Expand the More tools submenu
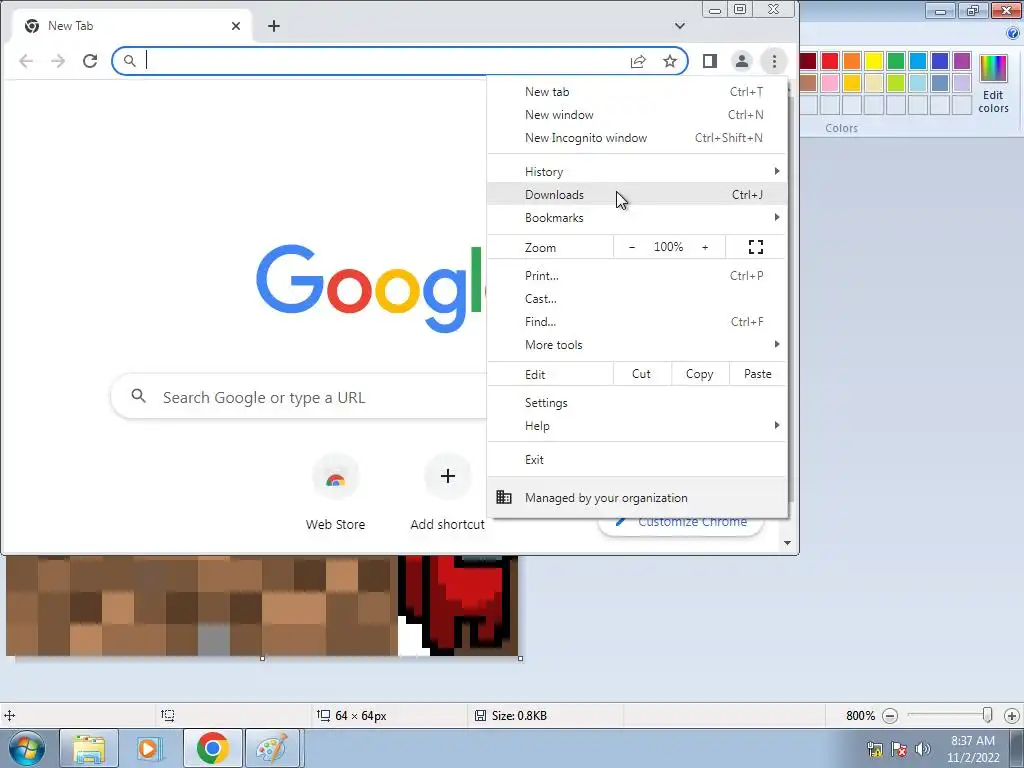1024x768 pixels. (637, 345)
